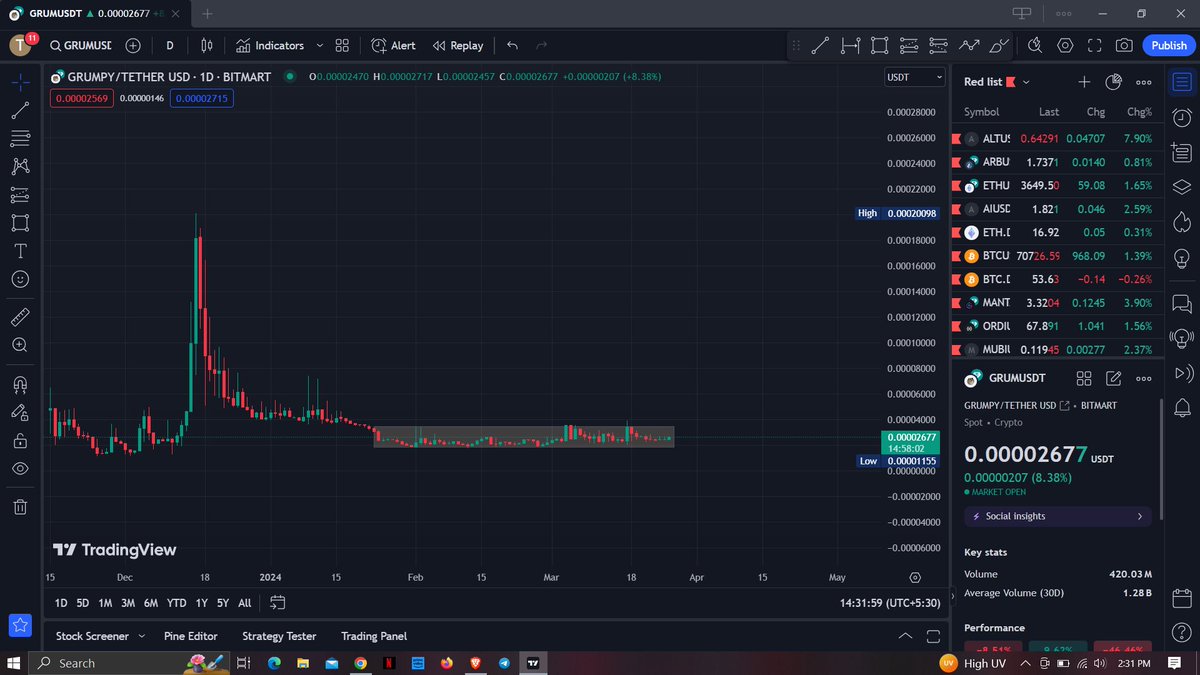Select the ruler Measure tool
This screenshot has width=1200, height=675.
click(20, 317)
